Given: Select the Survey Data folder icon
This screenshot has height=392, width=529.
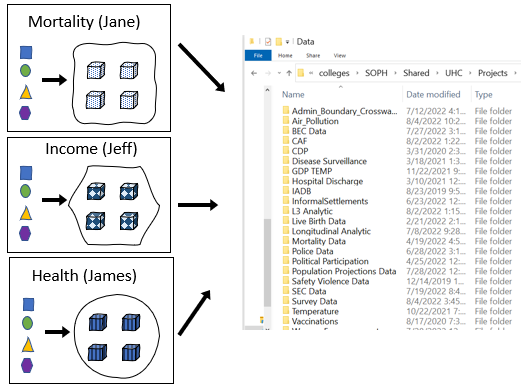Looking at the screenshot, I should click(x=286, y=301).
